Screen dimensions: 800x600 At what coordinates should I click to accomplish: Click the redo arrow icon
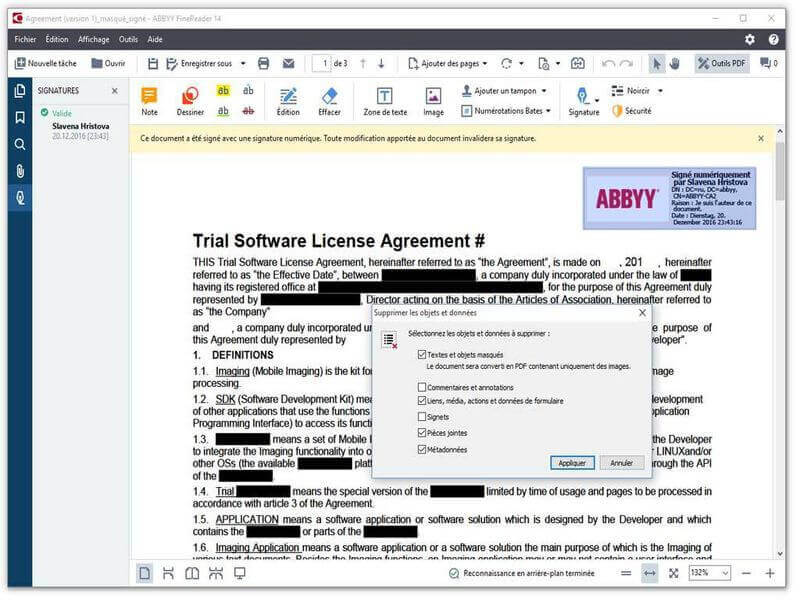click(627, 63)
